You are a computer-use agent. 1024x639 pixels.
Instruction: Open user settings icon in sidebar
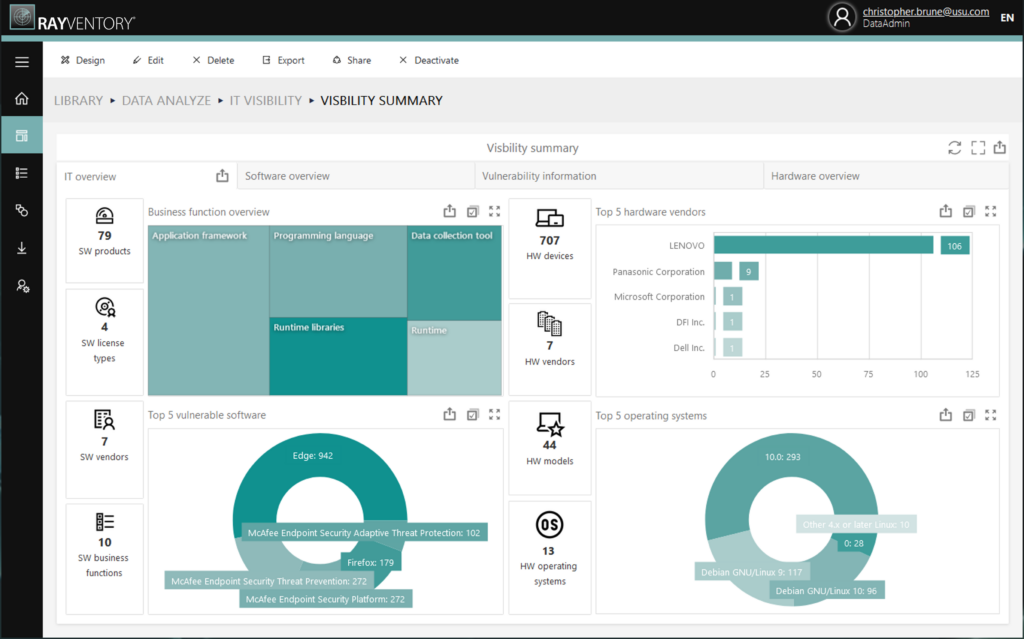(x=21, y=286)
